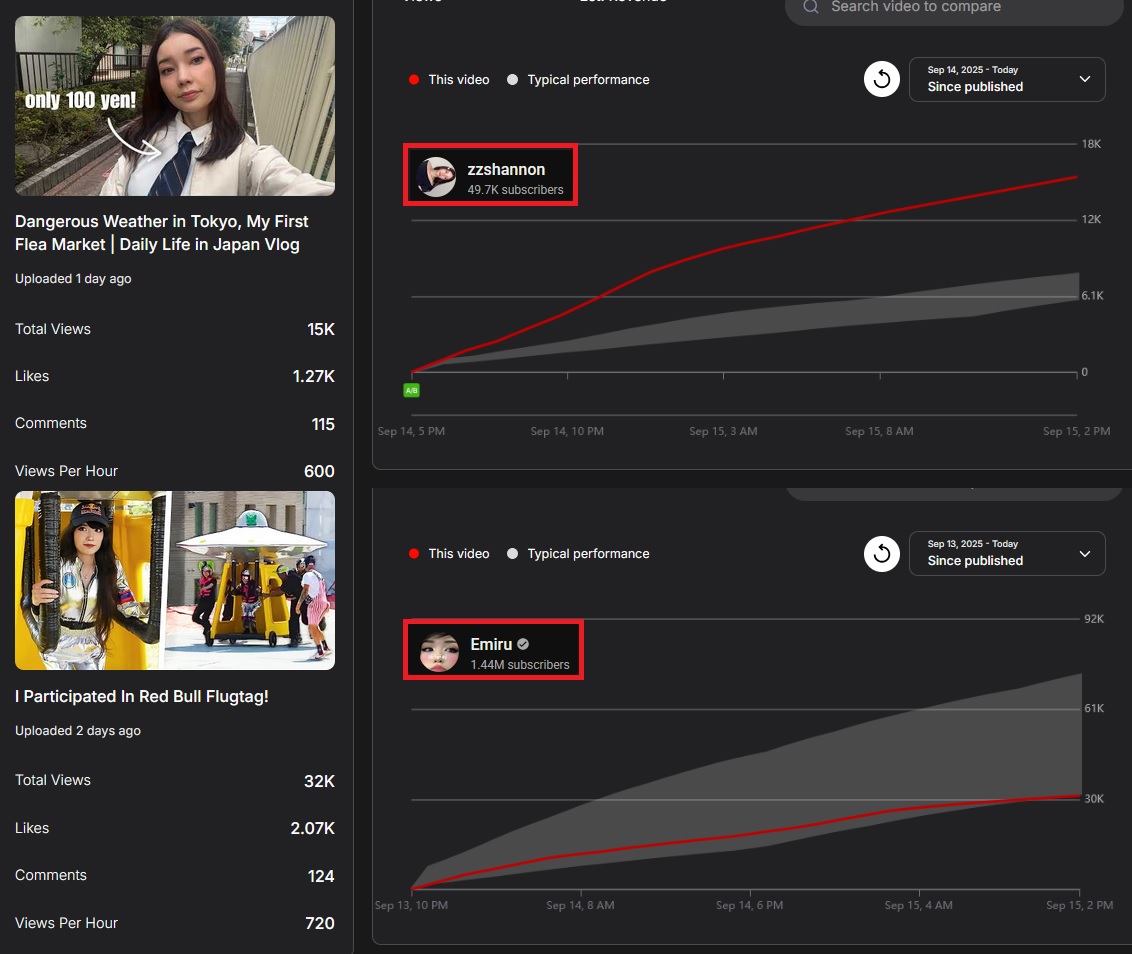The image size is (1132, 954).
Task: Click the reset icon beside Sep 14 date range
Action: click(x=881, y=80)
